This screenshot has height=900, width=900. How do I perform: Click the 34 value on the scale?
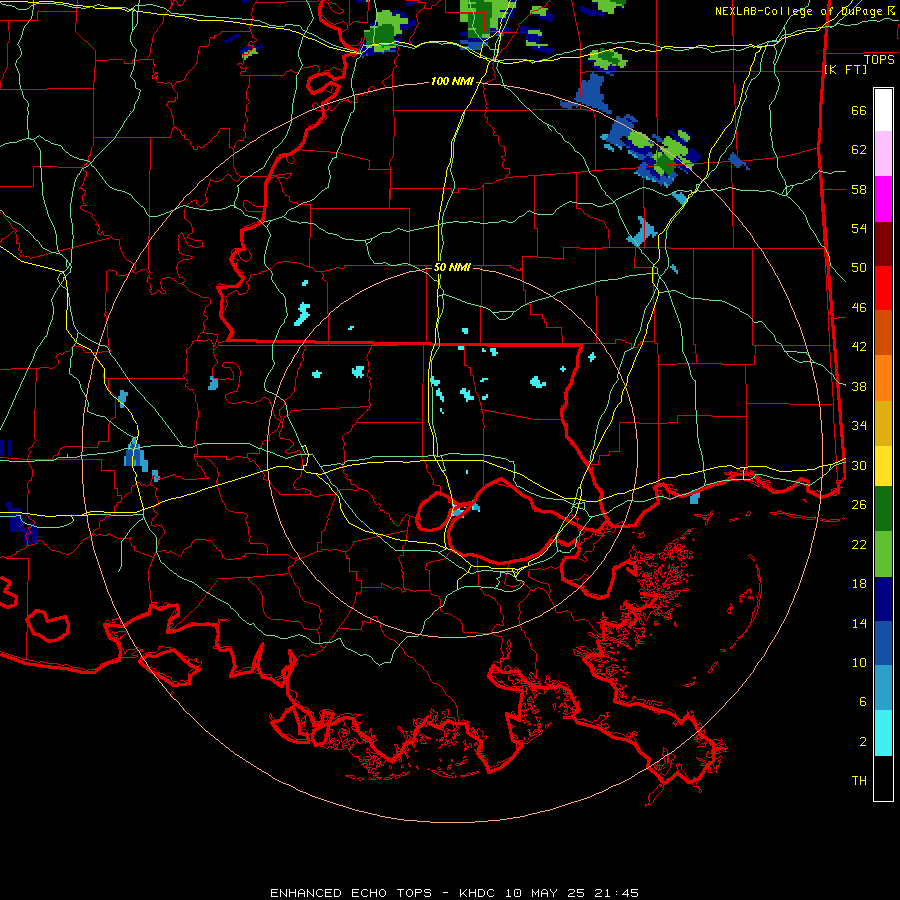click(859, 426)
